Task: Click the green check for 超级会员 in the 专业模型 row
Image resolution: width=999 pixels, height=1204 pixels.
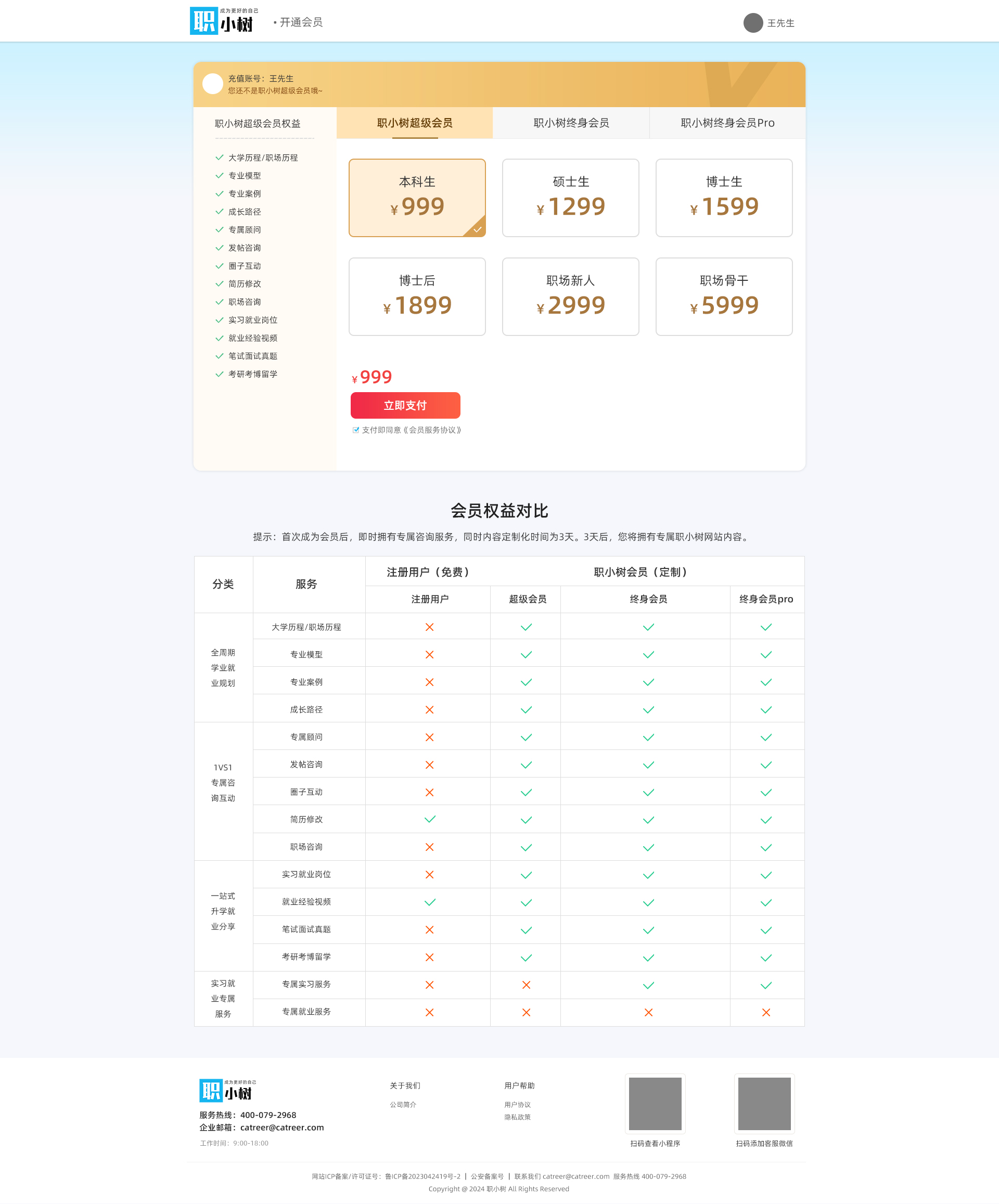Action: click(x=527, y=655)
